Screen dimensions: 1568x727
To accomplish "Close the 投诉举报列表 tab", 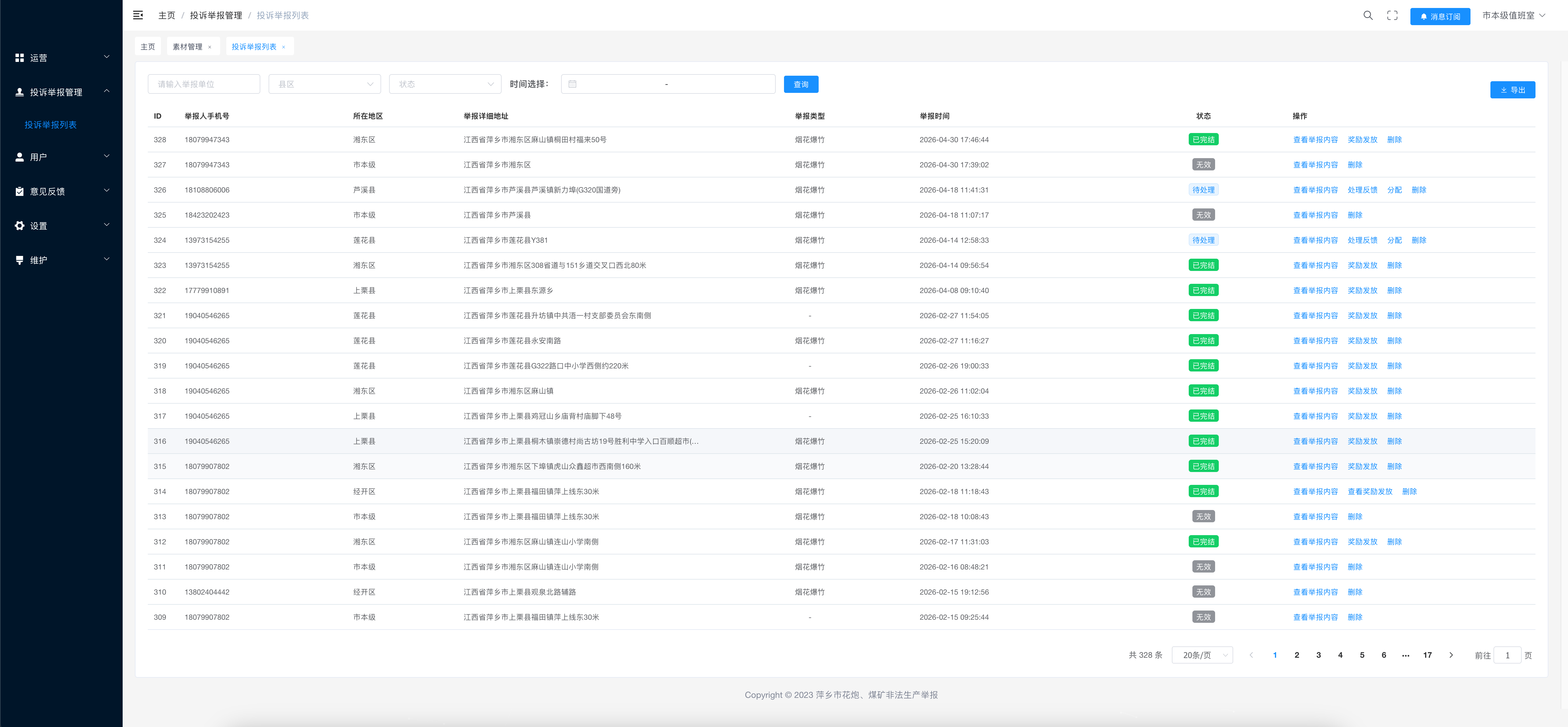I will 284,47.
